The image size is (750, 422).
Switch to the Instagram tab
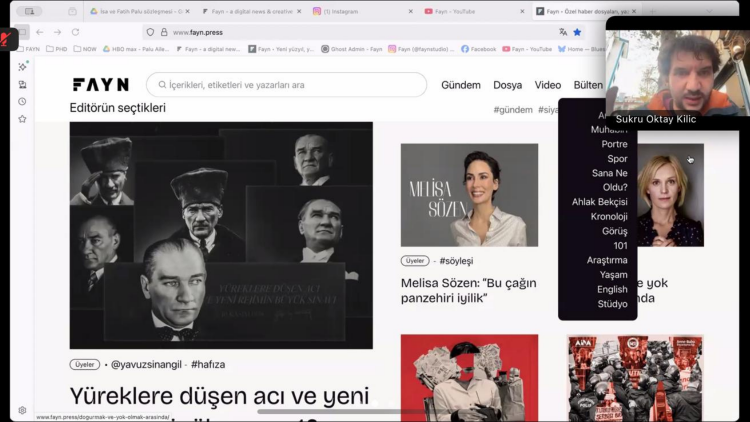click(363, 11)
